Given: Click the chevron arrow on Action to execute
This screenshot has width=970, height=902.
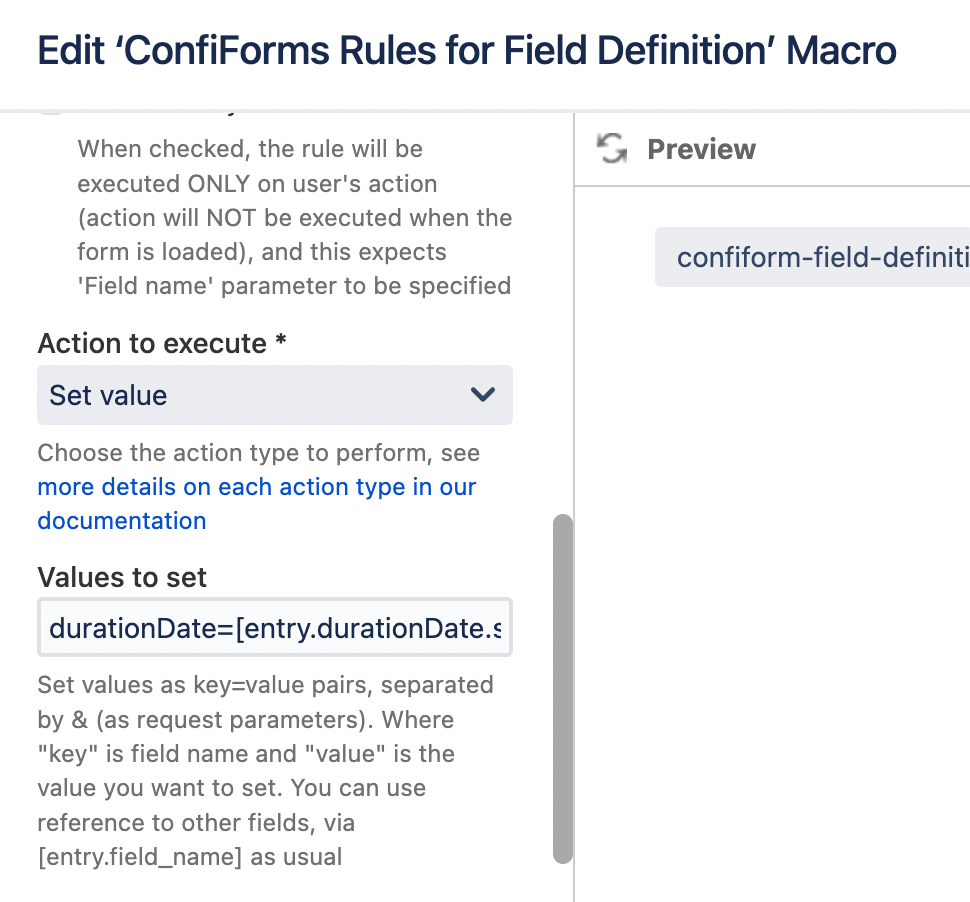Looking at the screenshot, I should (482, 395).
